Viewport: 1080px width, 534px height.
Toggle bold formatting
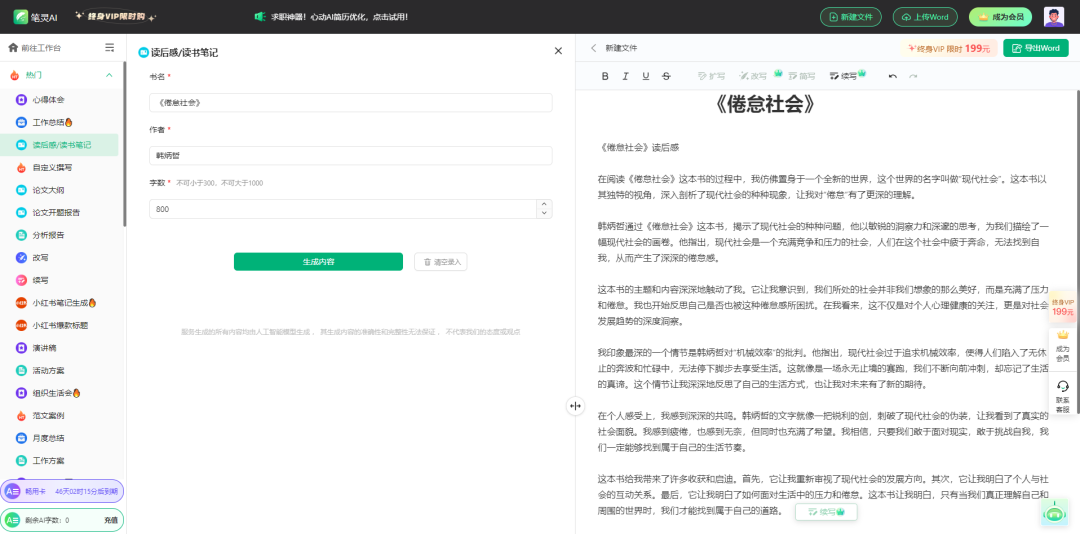click(x=605, y=76)
